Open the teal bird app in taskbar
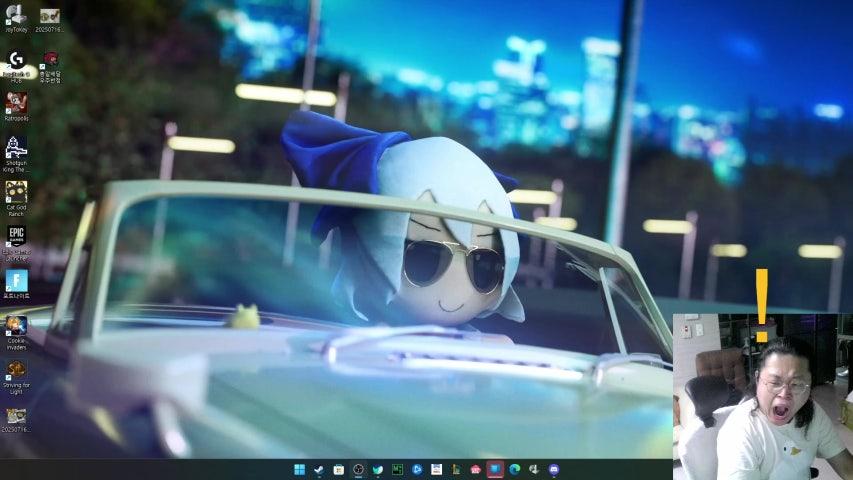 pyautogui.click(x=378, y=469)
